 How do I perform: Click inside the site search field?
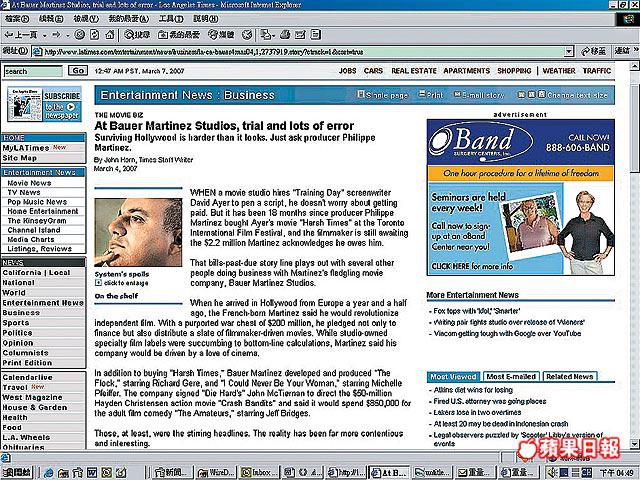point(32,72)
